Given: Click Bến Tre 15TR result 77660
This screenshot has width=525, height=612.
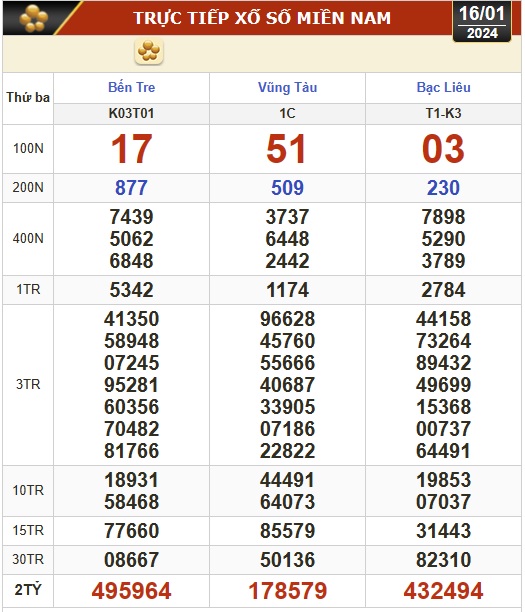Looking at the screenshot, I should (132, 531).
